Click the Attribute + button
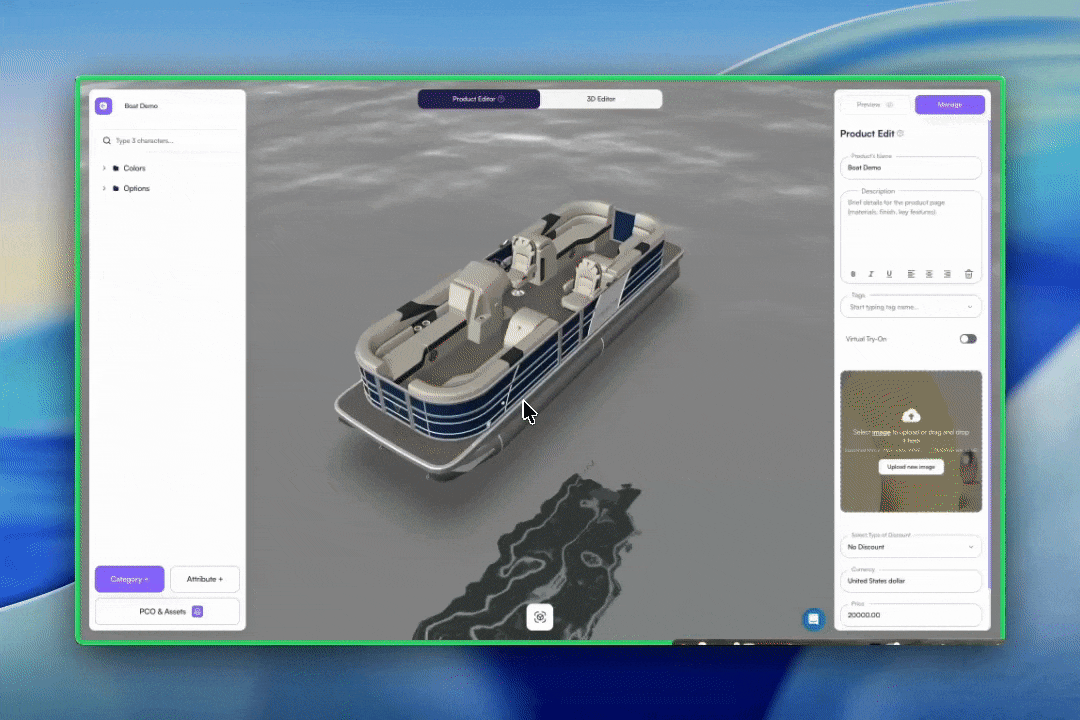This screenshot has width=1080, height=720. pyautogui.click(x=205, y=579)
